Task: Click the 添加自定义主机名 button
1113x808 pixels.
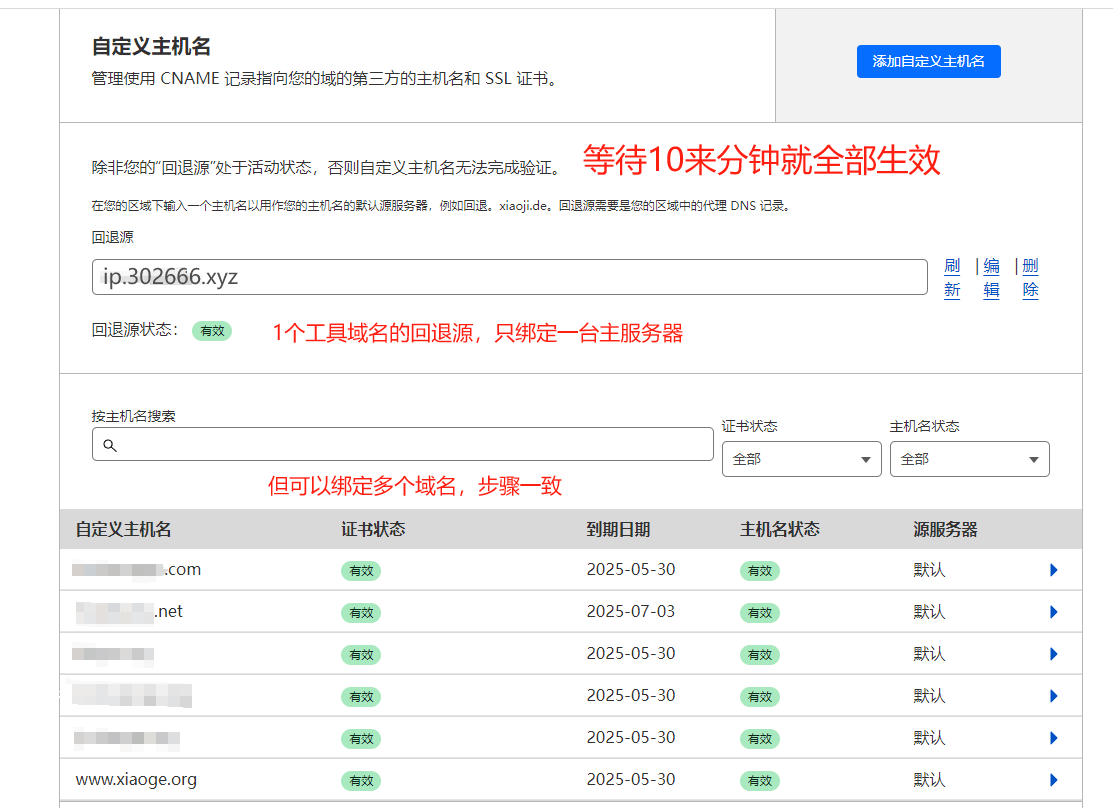Action: click(928, 62)
